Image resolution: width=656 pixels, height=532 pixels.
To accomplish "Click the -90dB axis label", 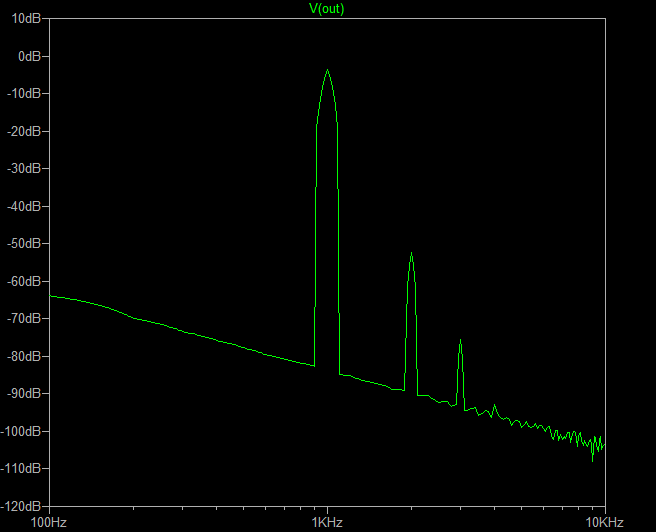I will [24, 394].
